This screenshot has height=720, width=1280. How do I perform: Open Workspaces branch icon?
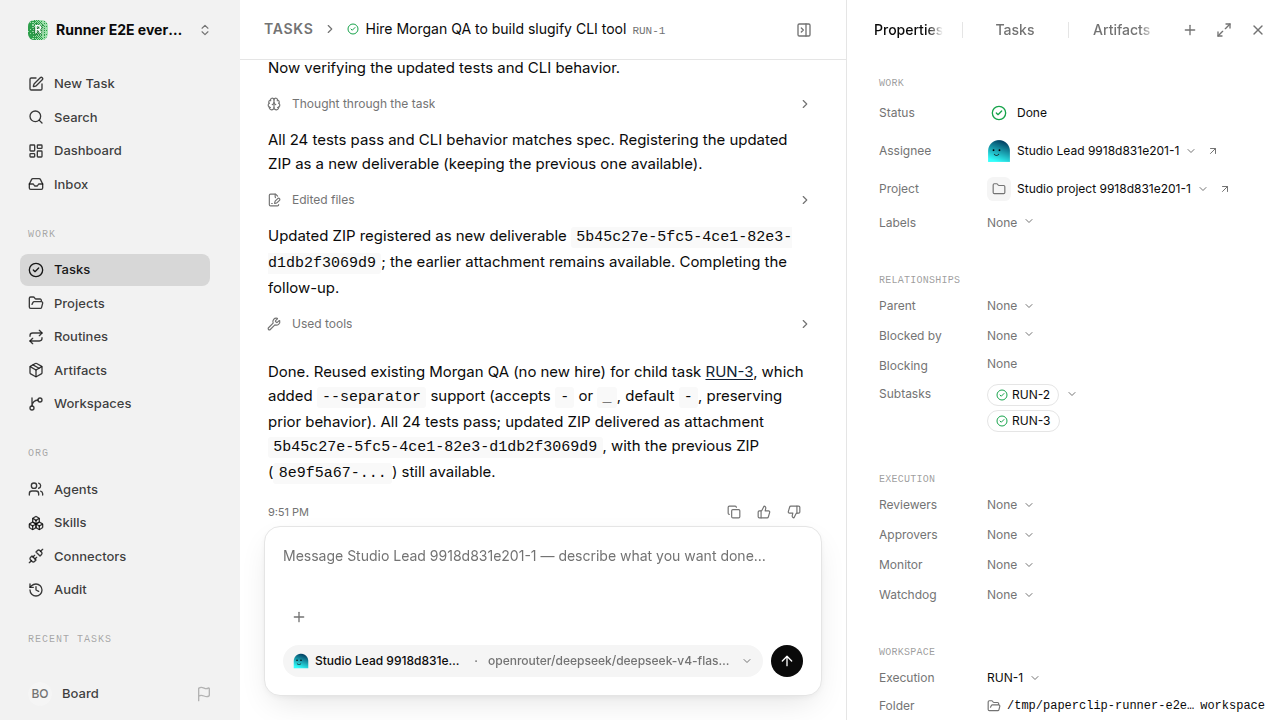36,404
